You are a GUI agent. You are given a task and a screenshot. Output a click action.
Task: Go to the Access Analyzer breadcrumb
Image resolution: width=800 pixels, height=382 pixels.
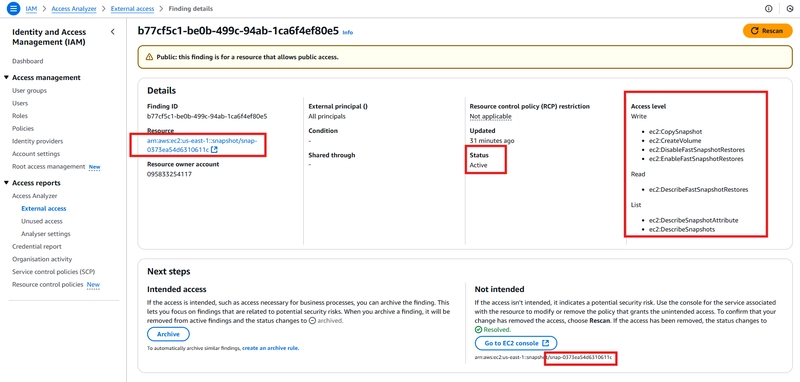(74, 9)
